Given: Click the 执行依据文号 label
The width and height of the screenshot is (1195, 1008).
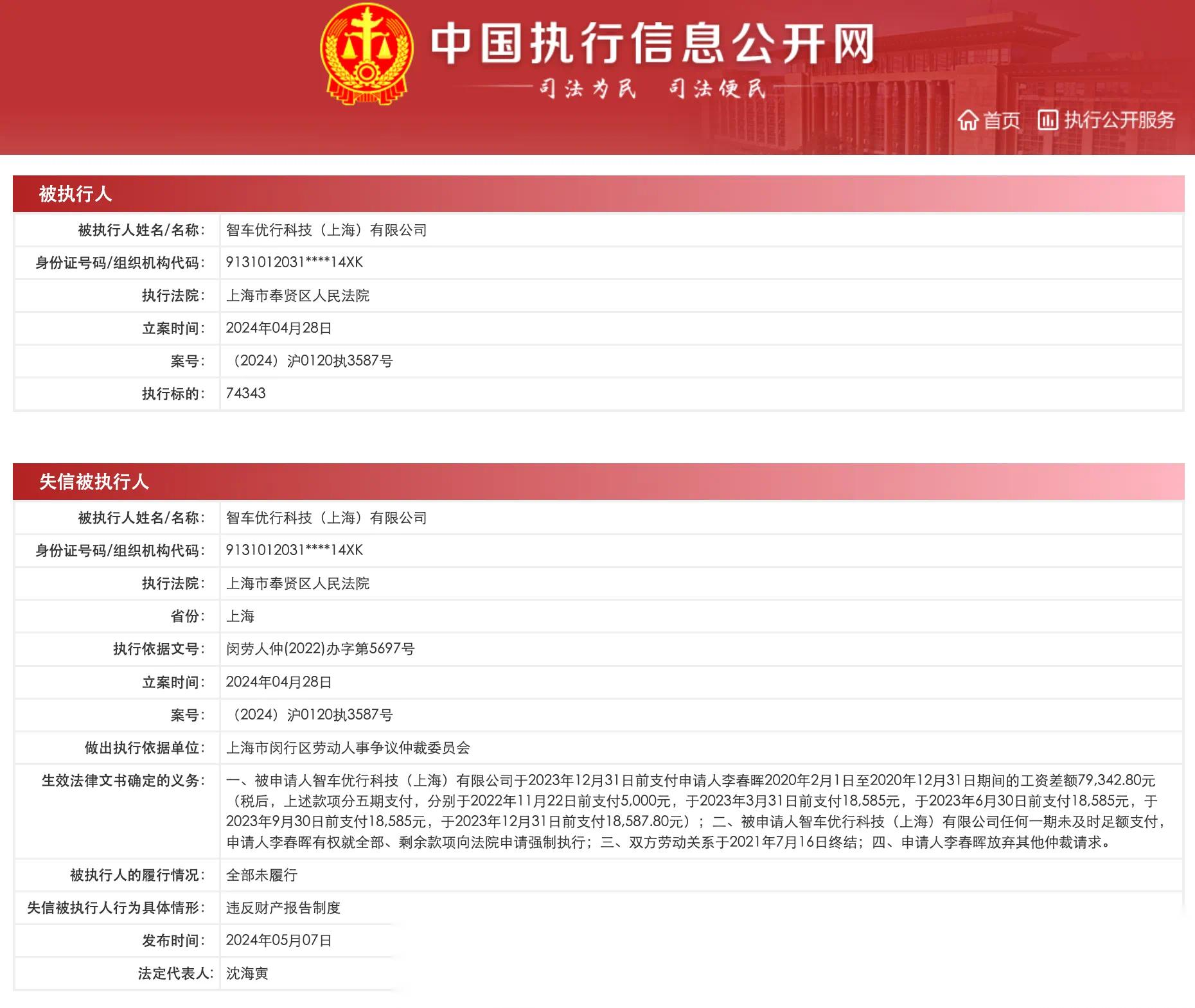Looking at the screenshot, I should tap(159, 649).
